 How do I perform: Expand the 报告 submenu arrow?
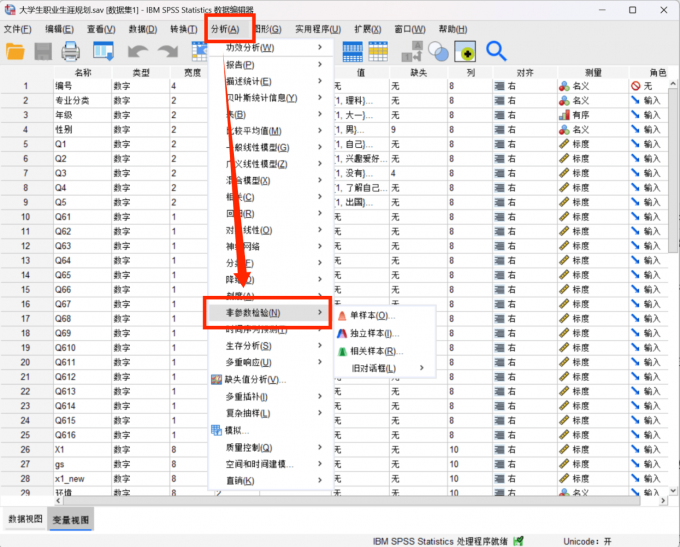click(320, 64)
